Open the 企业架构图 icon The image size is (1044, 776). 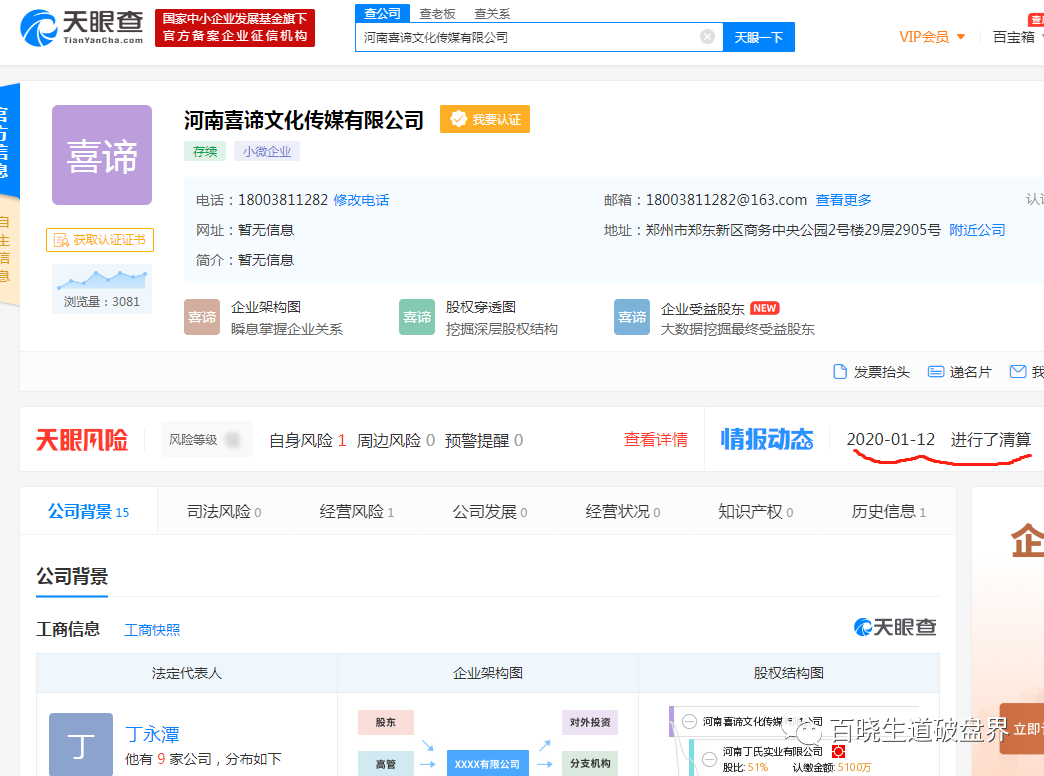(202, 317)
